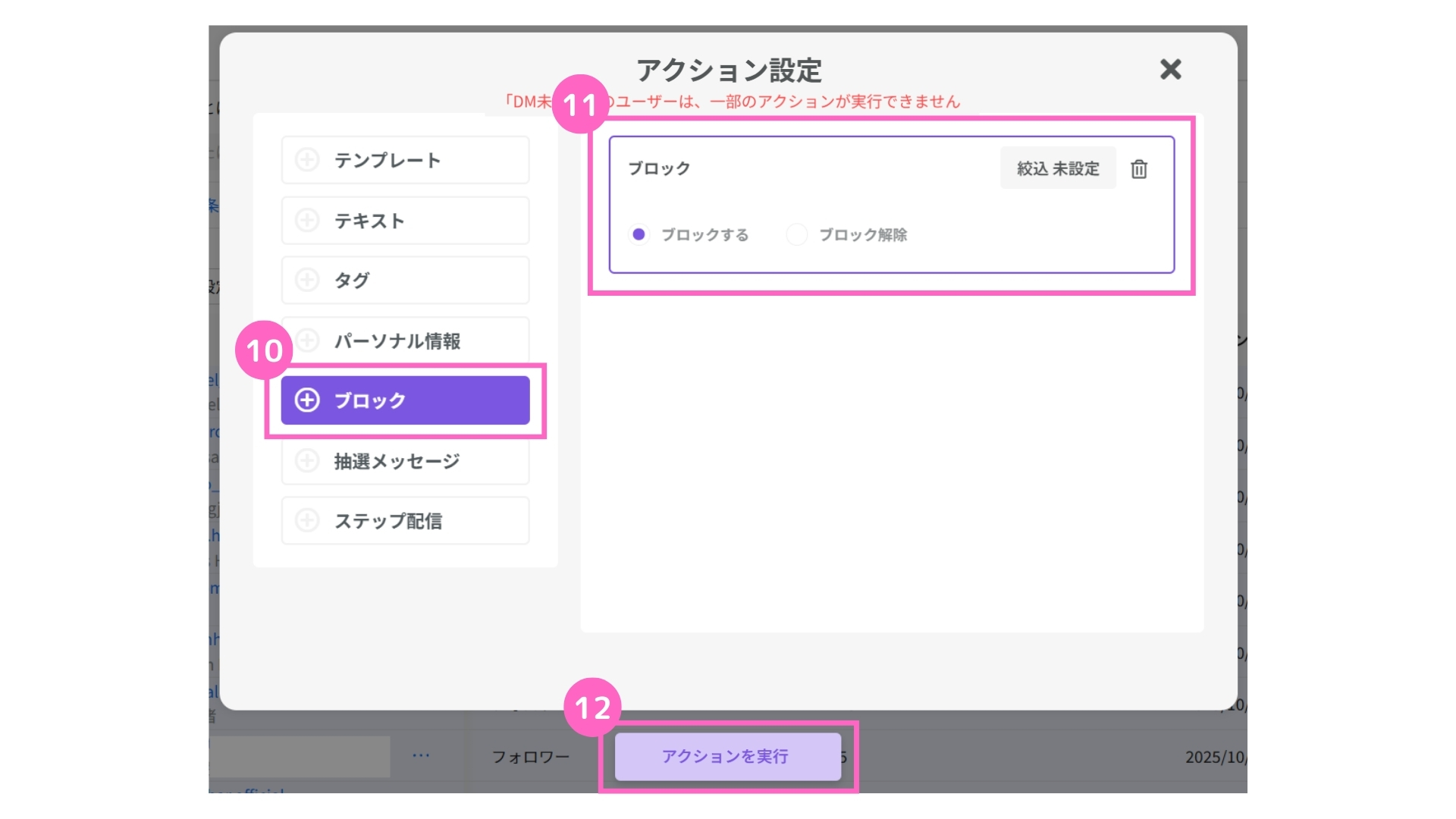
Task: Click plus icon beside ステップ配信
Action: pos(307,520)
